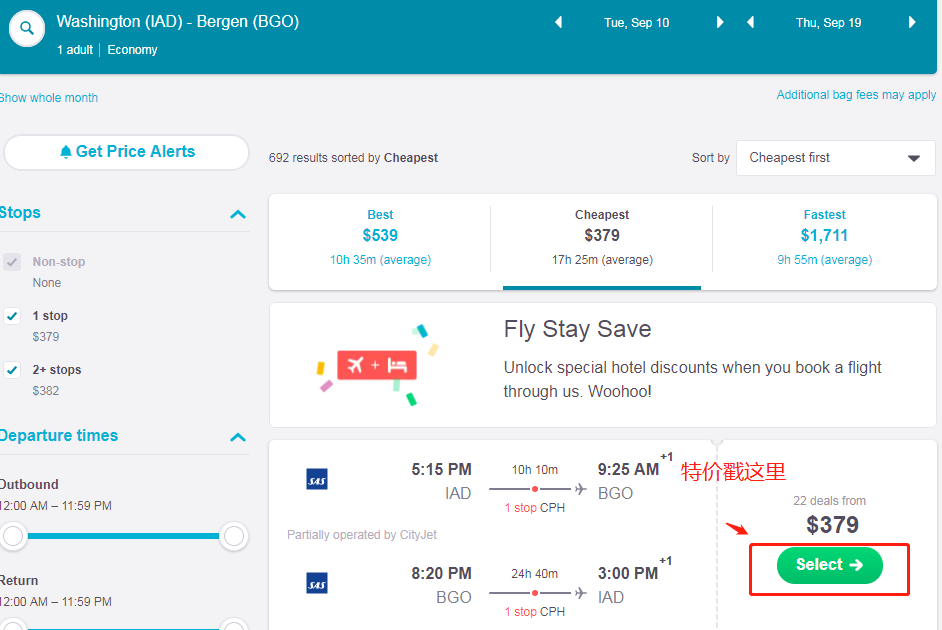The width and height of the screenshot is (942, 630).
Task: Click the SAS logo on outbound flight
Action: point(317,479)
